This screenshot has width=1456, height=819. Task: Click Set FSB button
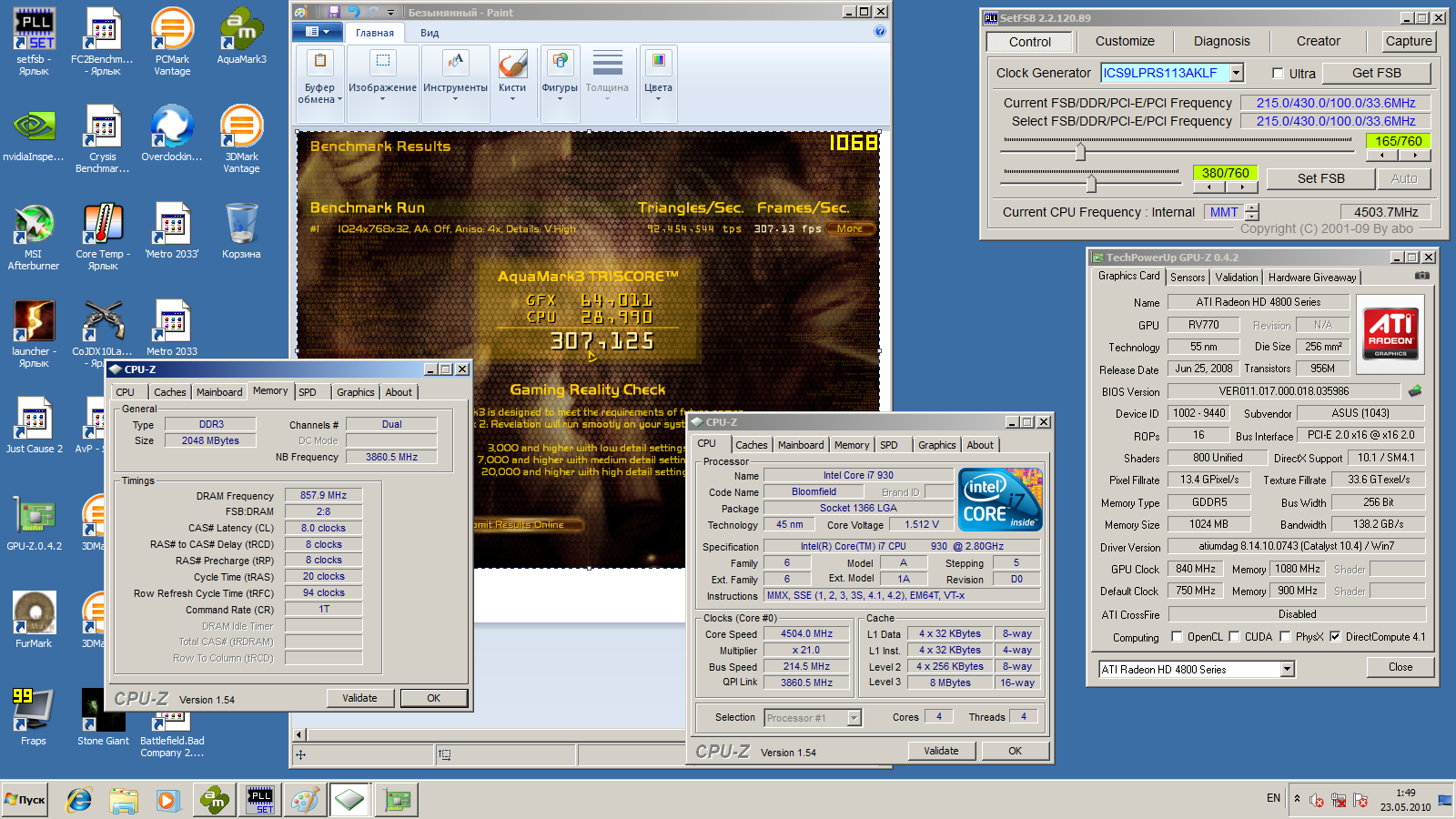pos(1320,178)
